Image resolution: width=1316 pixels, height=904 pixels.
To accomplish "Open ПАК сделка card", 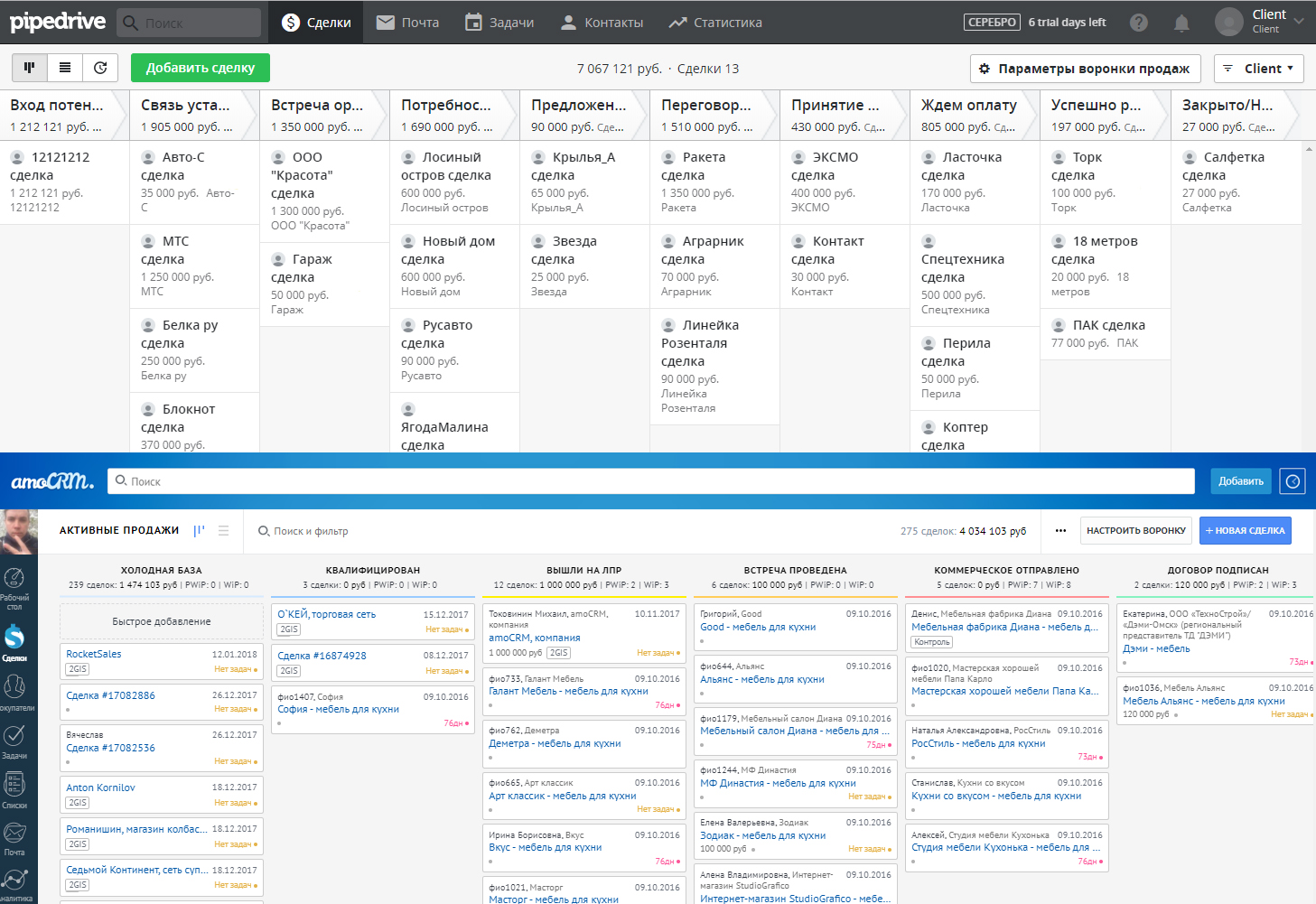I will click(x=1105, y=334).
